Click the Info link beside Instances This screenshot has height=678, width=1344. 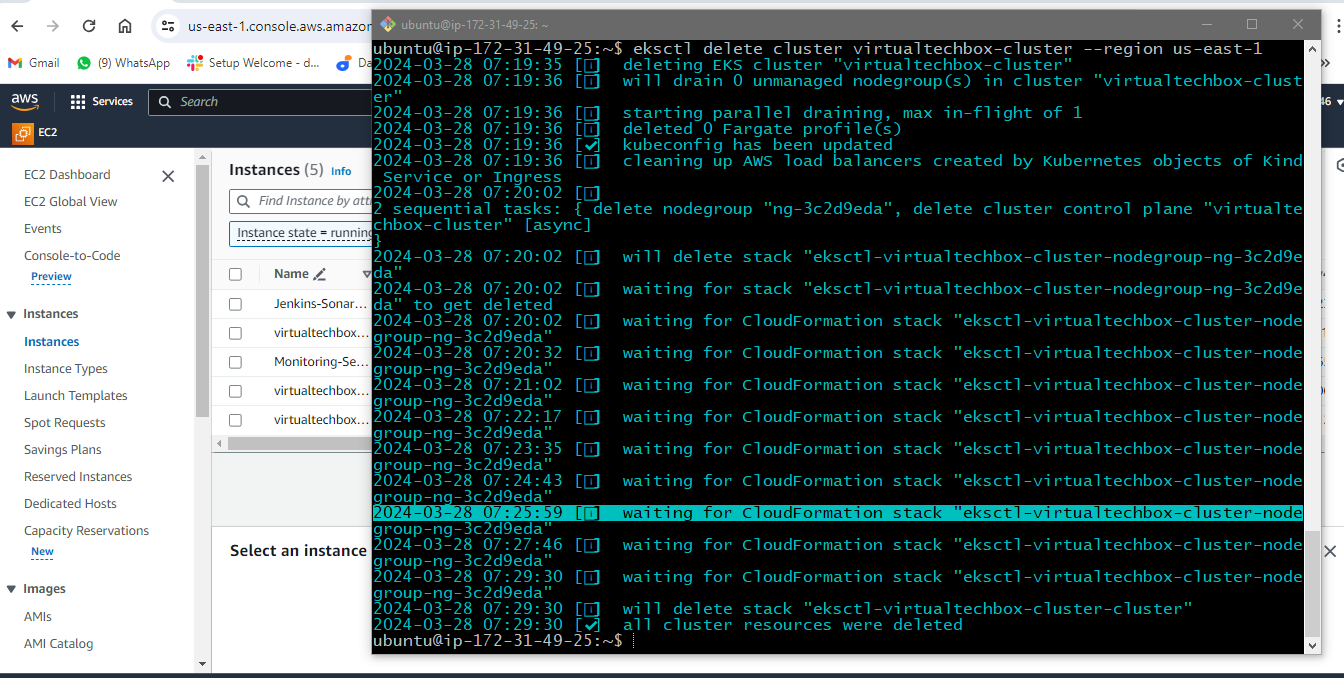pyautogui.click(x=341, y=171)
